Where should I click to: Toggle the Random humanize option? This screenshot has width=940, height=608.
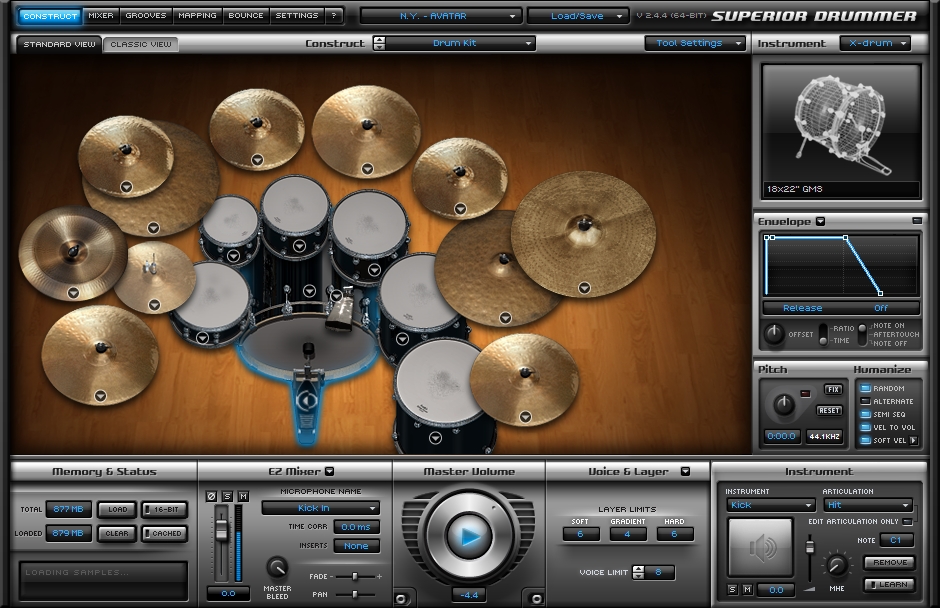click(x=865, y=389)
